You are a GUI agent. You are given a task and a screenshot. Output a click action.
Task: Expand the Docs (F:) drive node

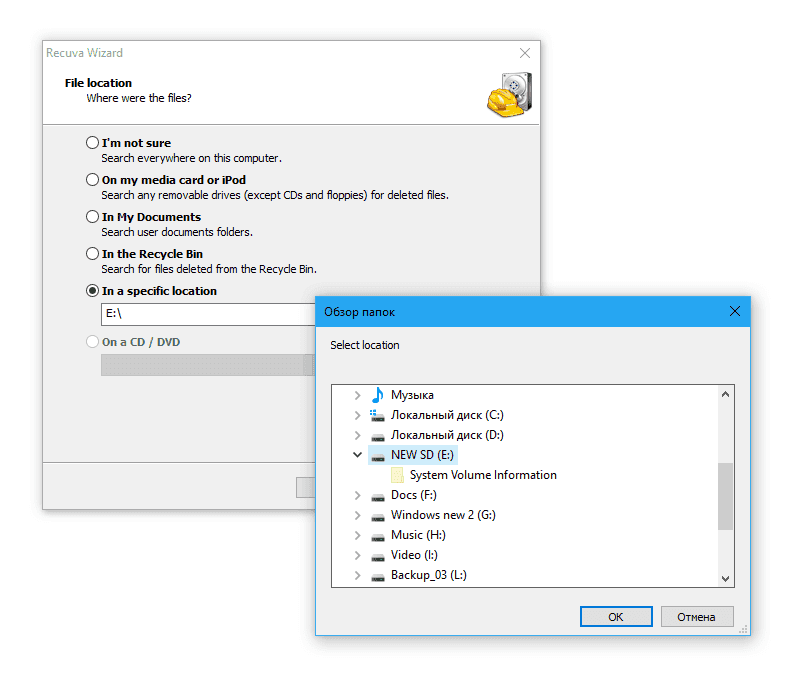point(357,496)
